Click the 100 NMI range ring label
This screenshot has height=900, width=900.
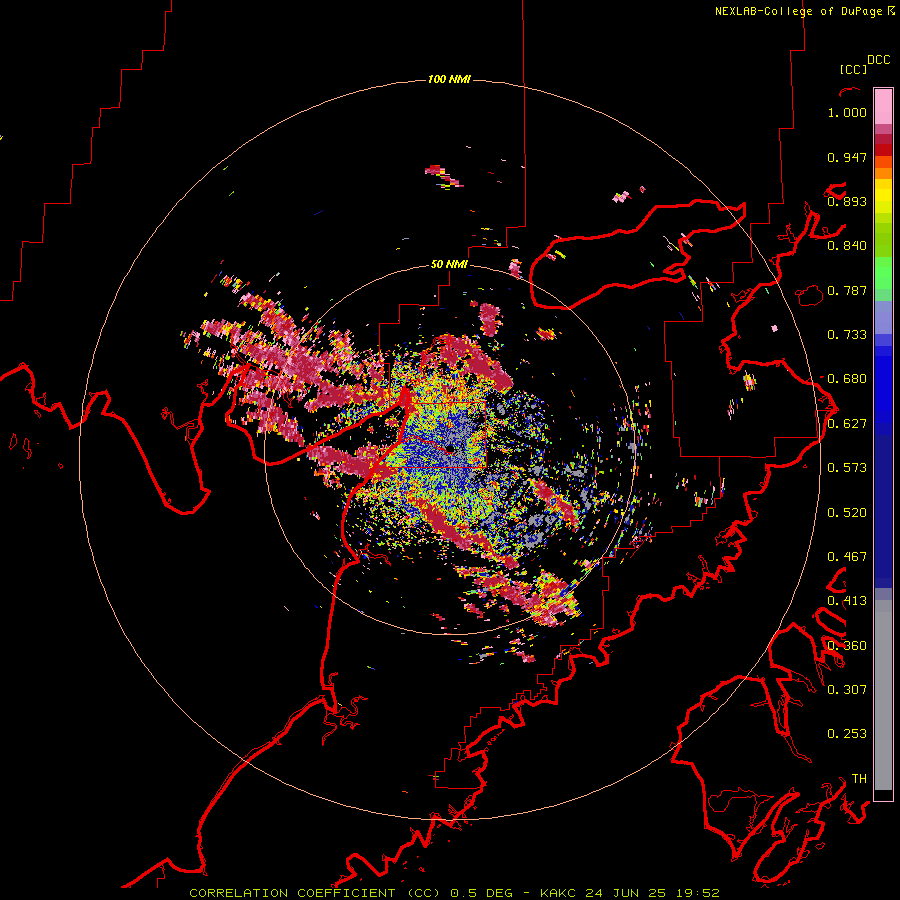tap(449, 79)
